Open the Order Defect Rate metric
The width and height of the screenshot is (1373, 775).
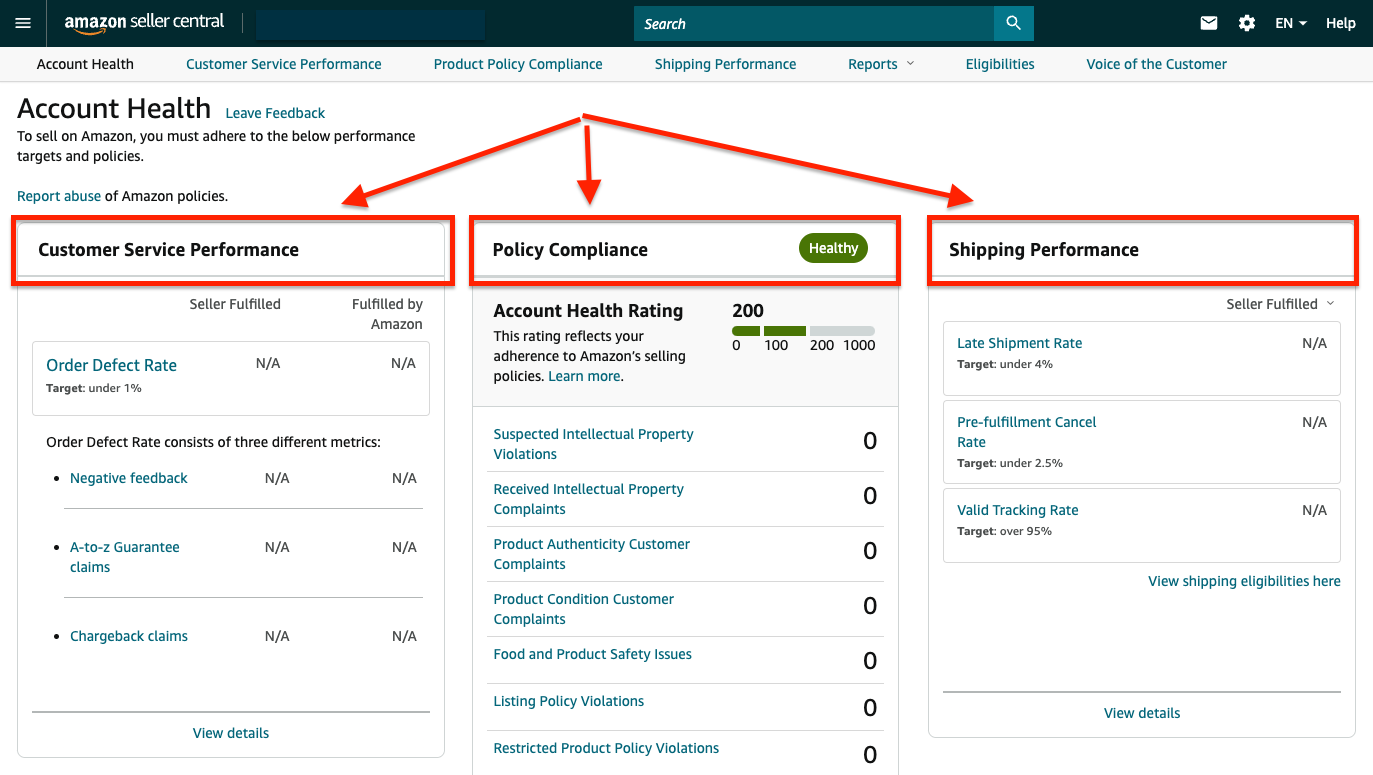111,365
